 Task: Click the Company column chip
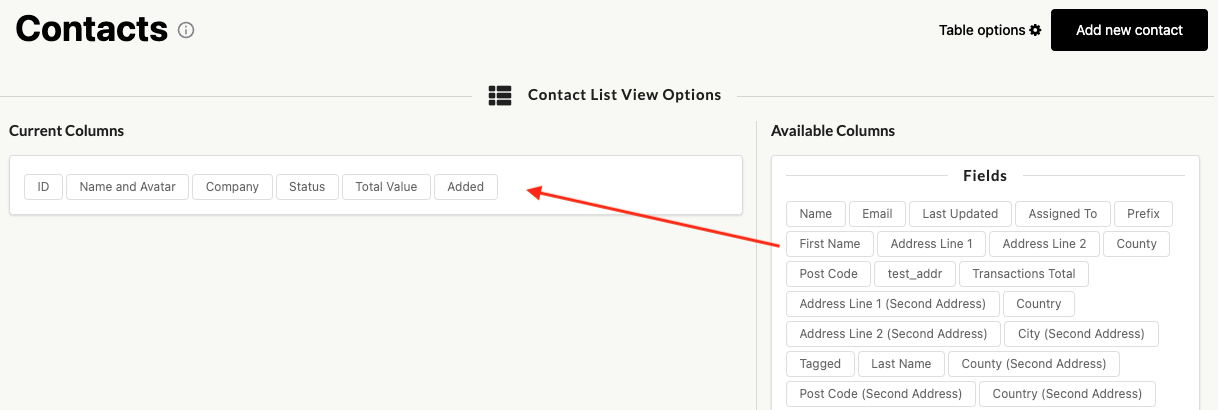pos(232,187)
